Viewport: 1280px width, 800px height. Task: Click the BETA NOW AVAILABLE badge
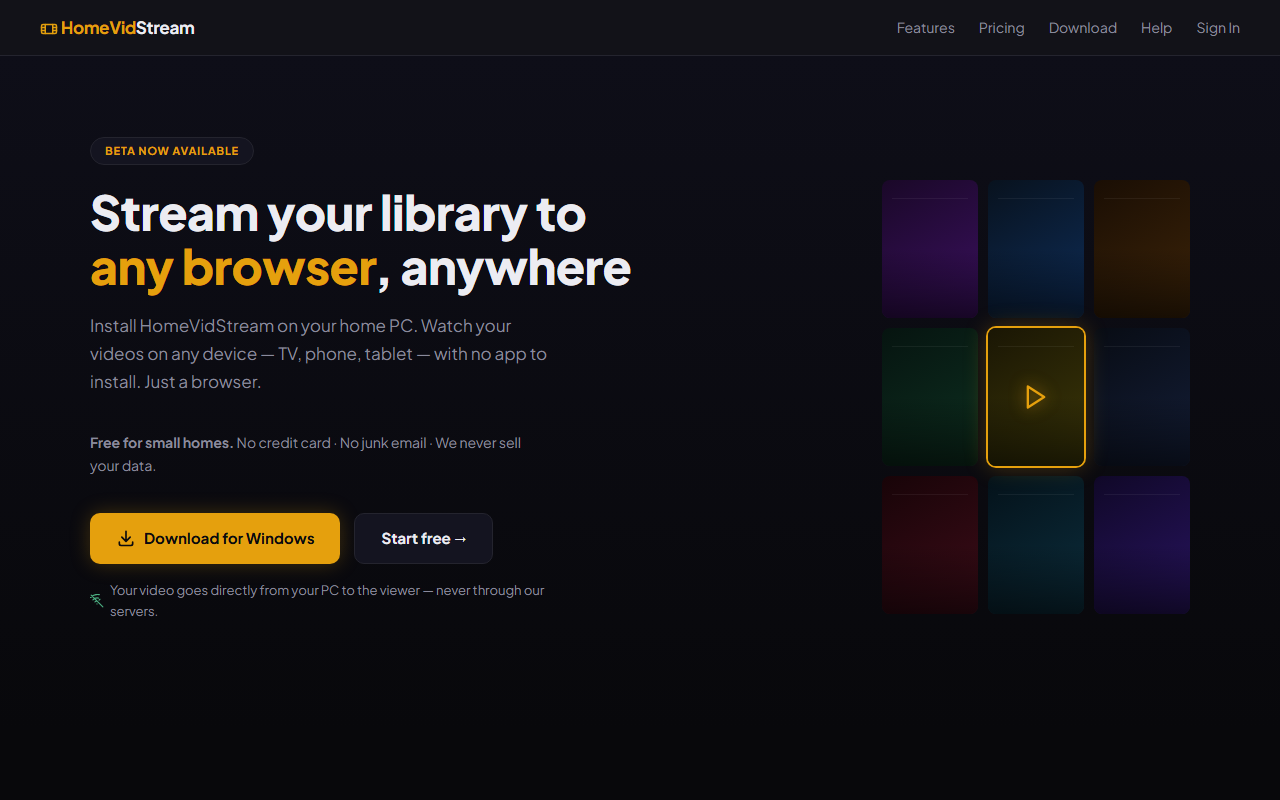coord(172,151)
